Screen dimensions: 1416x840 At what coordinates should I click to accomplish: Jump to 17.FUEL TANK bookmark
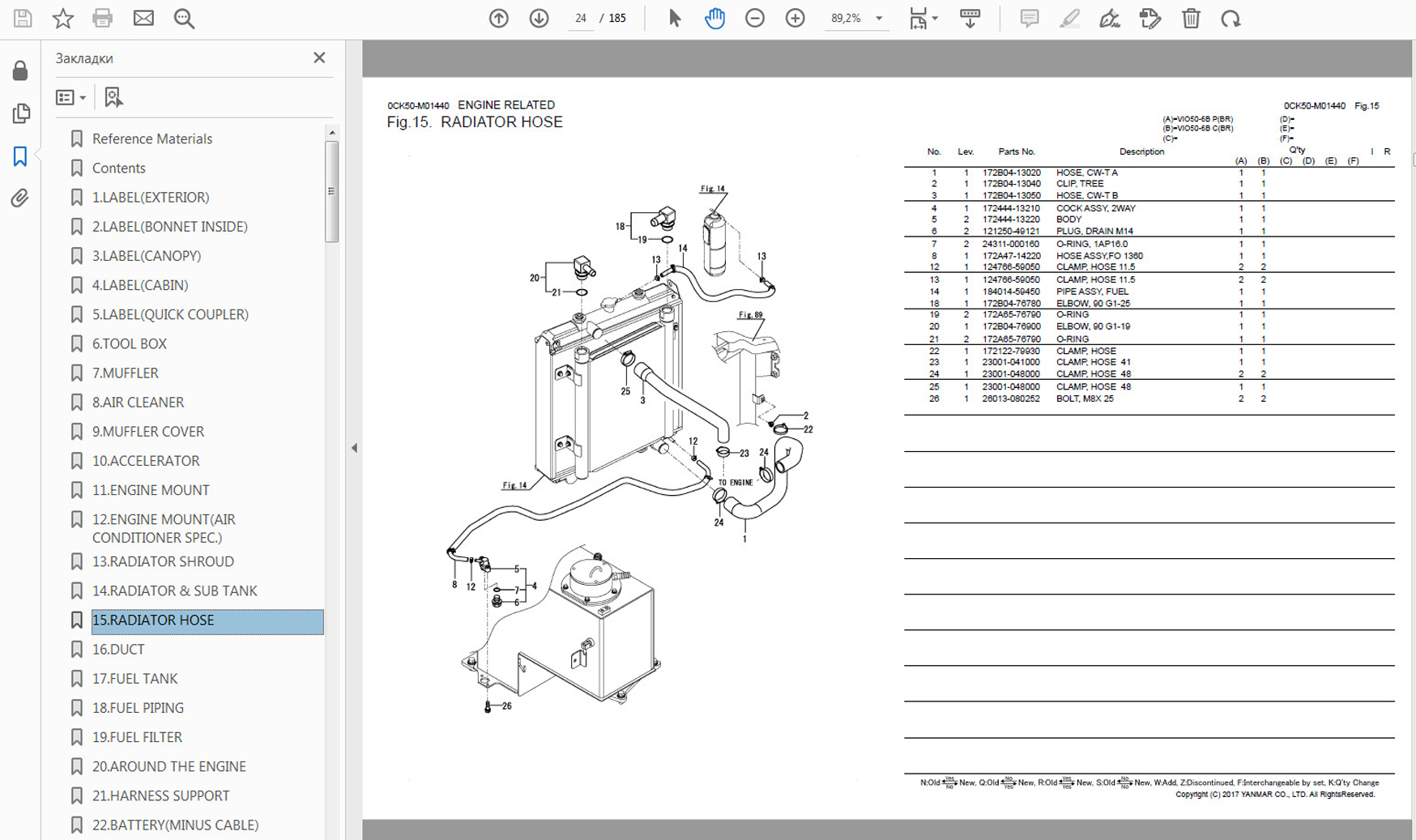(x=134, y=678)
